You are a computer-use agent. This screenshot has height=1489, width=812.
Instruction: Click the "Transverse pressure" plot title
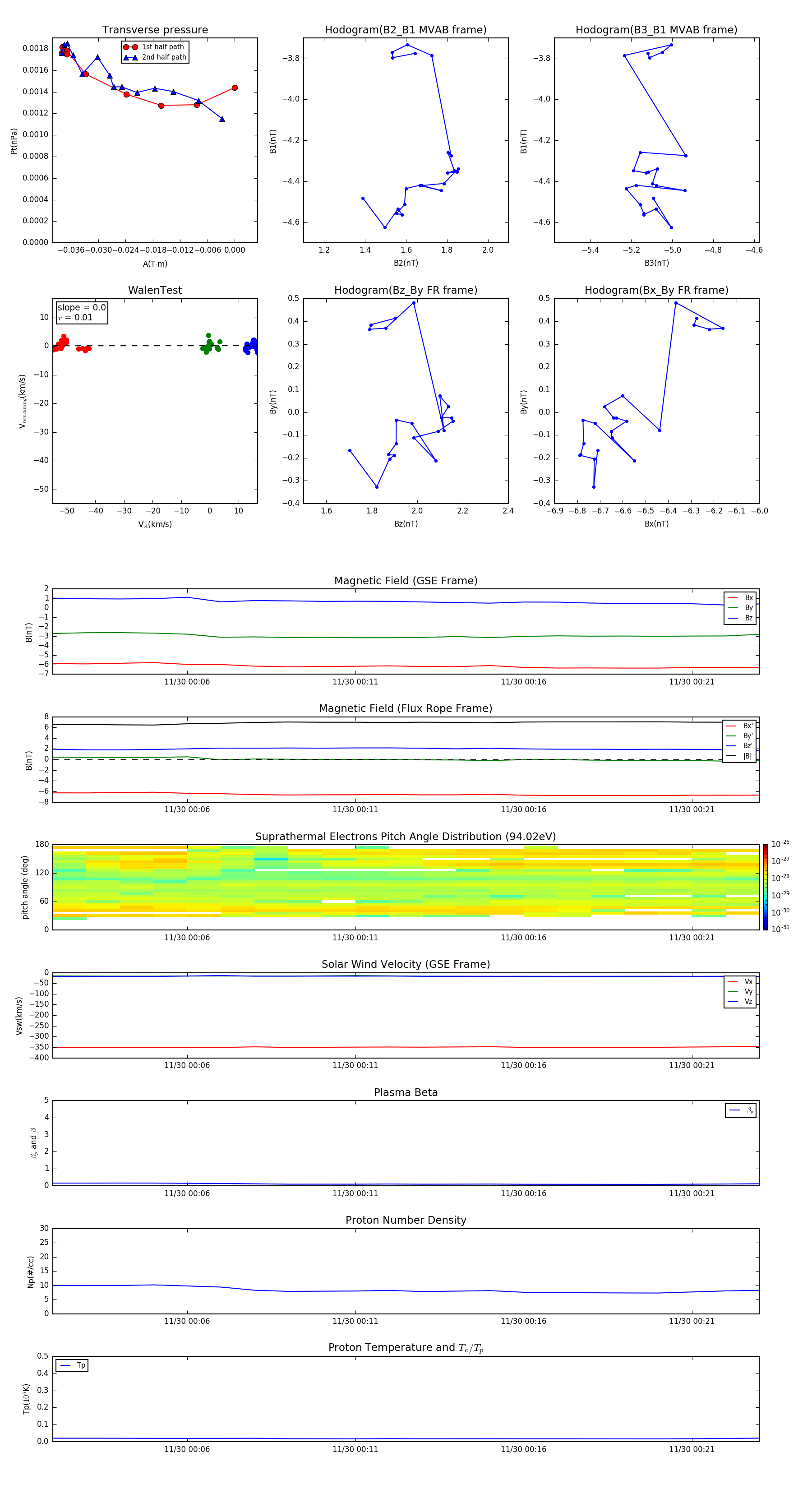pyautogui.click(x=155, y=30)
